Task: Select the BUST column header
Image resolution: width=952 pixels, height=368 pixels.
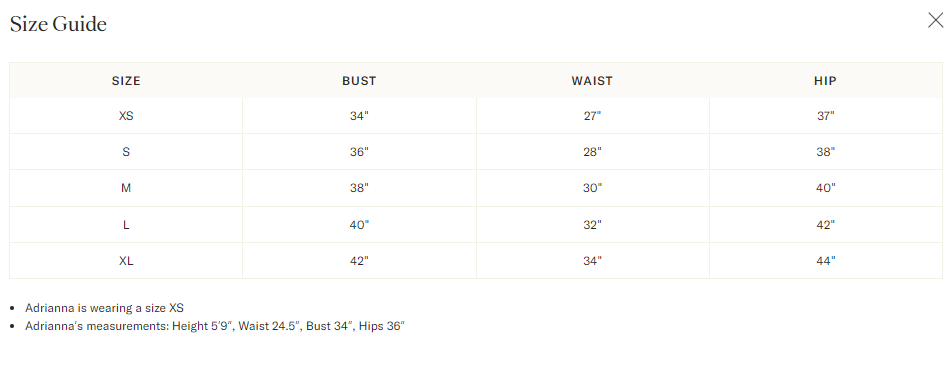Action: [359, 81]
